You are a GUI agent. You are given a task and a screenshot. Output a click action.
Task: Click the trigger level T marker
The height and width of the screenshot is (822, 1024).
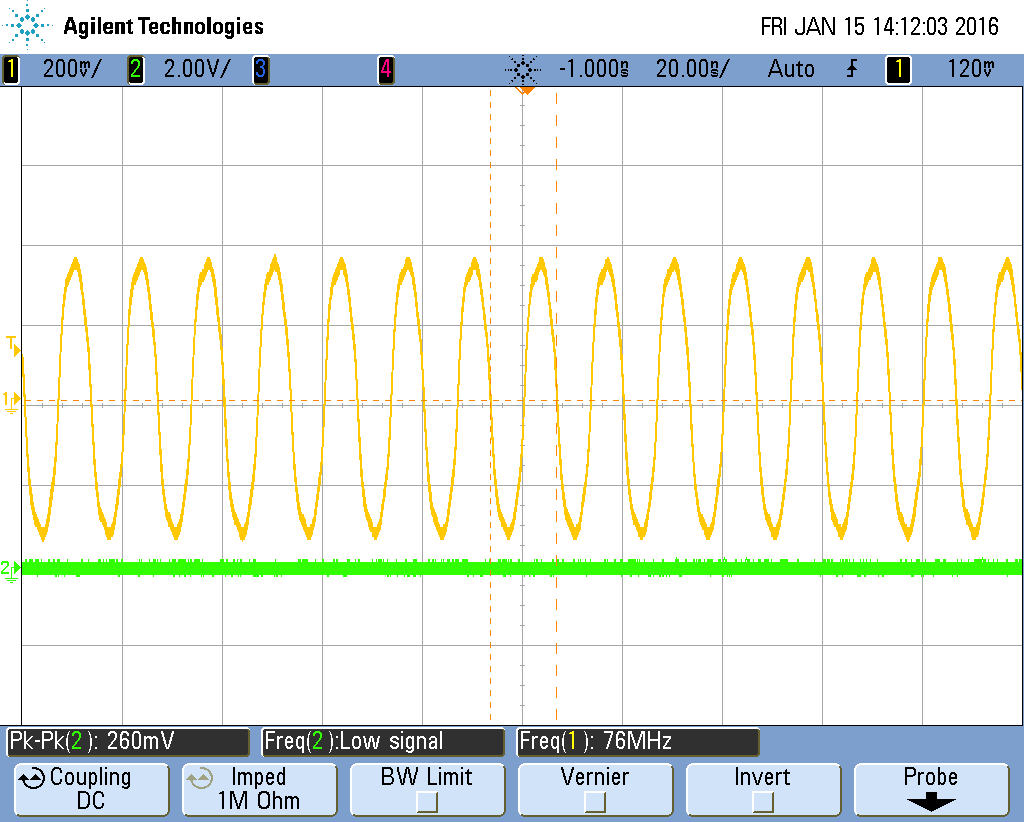click(12, 345)
